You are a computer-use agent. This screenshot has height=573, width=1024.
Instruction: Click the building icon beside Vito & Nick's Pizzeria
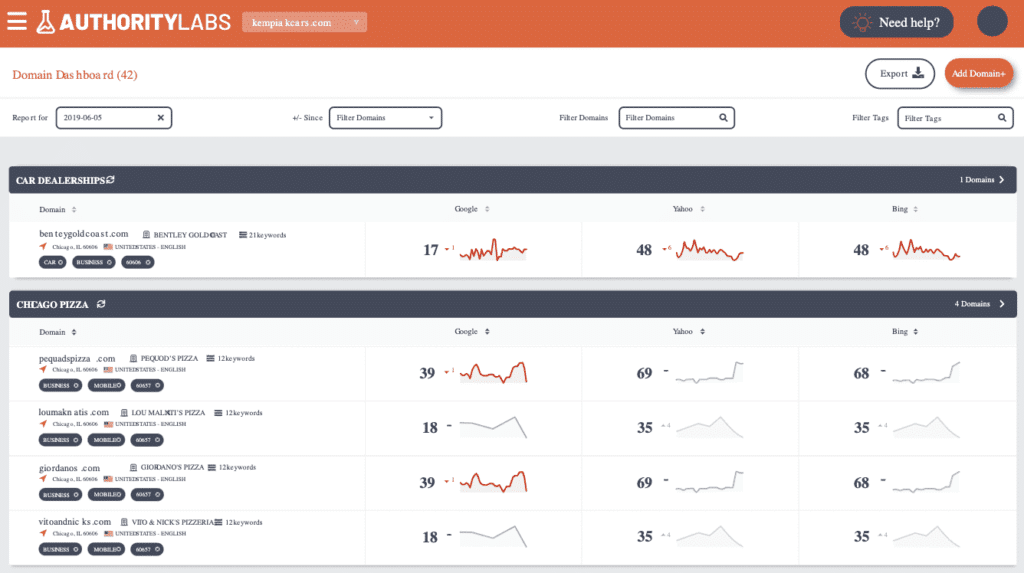[124, 522]
